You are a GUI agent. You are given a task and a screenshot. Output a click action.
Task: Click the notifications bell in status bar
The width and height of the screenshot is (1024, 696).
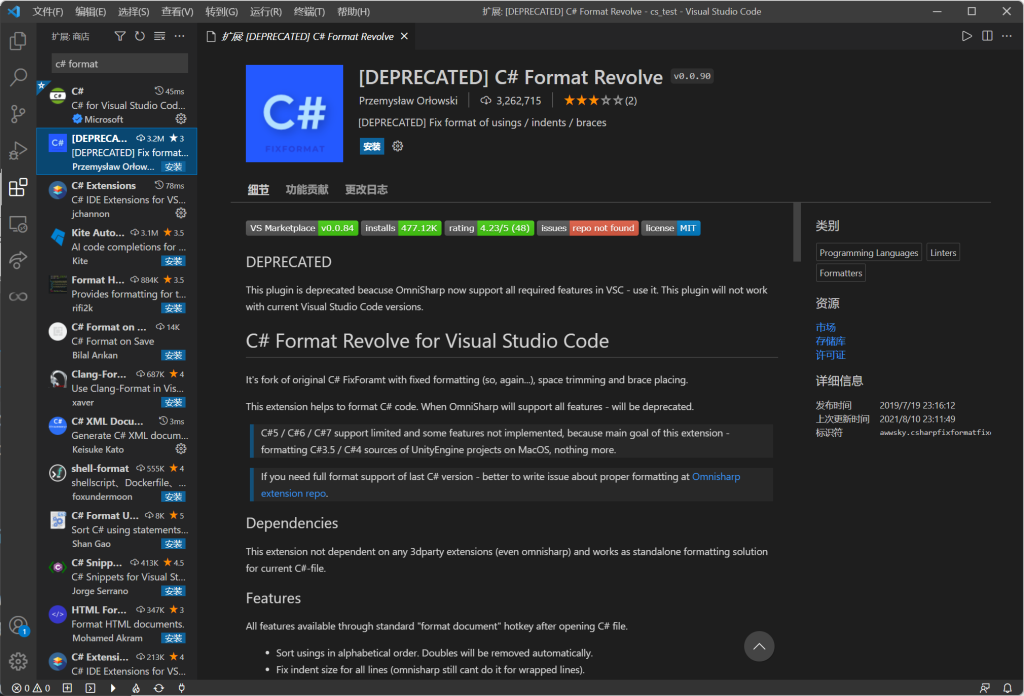coord(1007,688)
